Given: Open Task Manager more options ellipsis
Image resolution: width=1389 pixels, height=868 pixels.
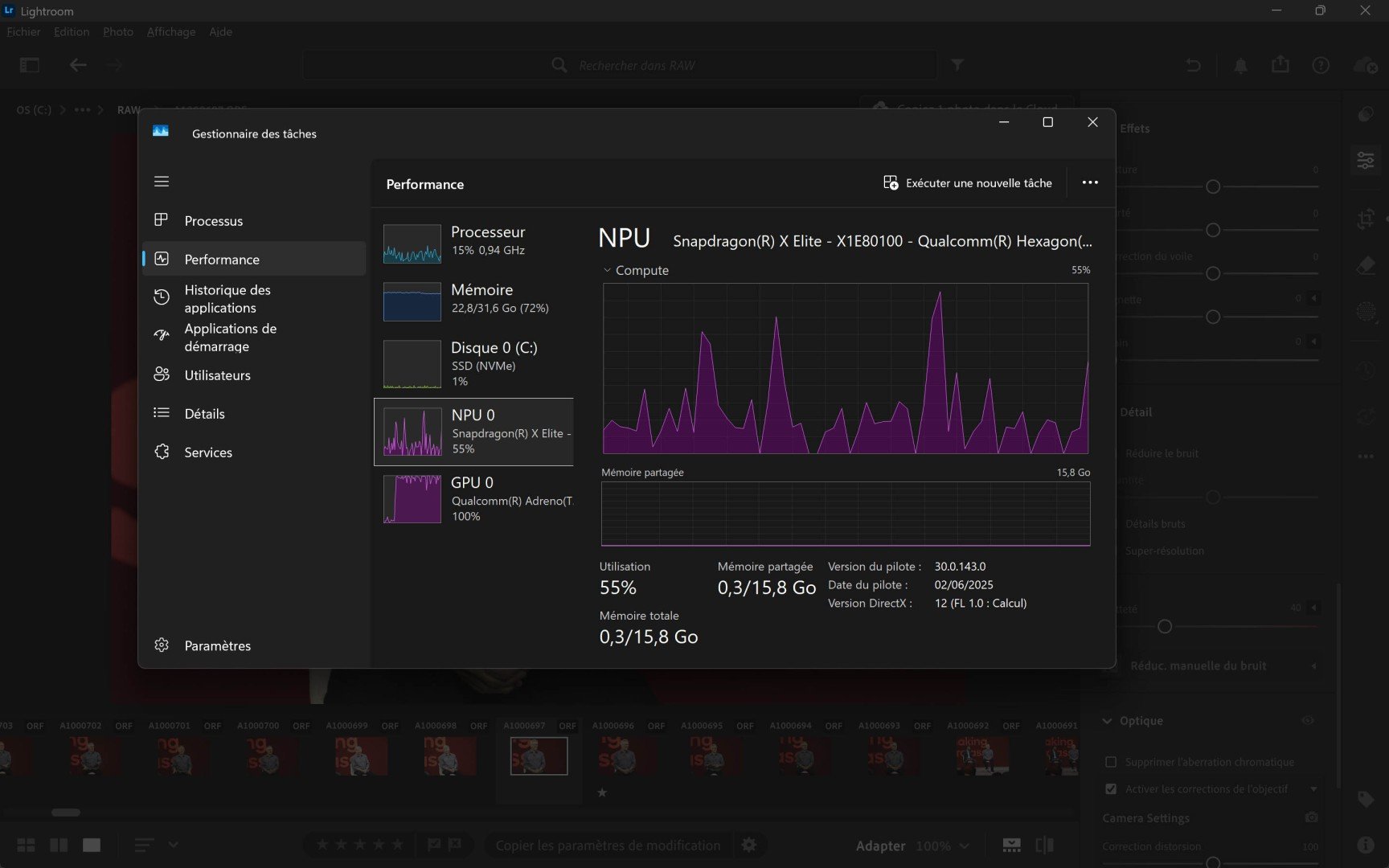Looking at the screenshot, I should [1090, 182].
